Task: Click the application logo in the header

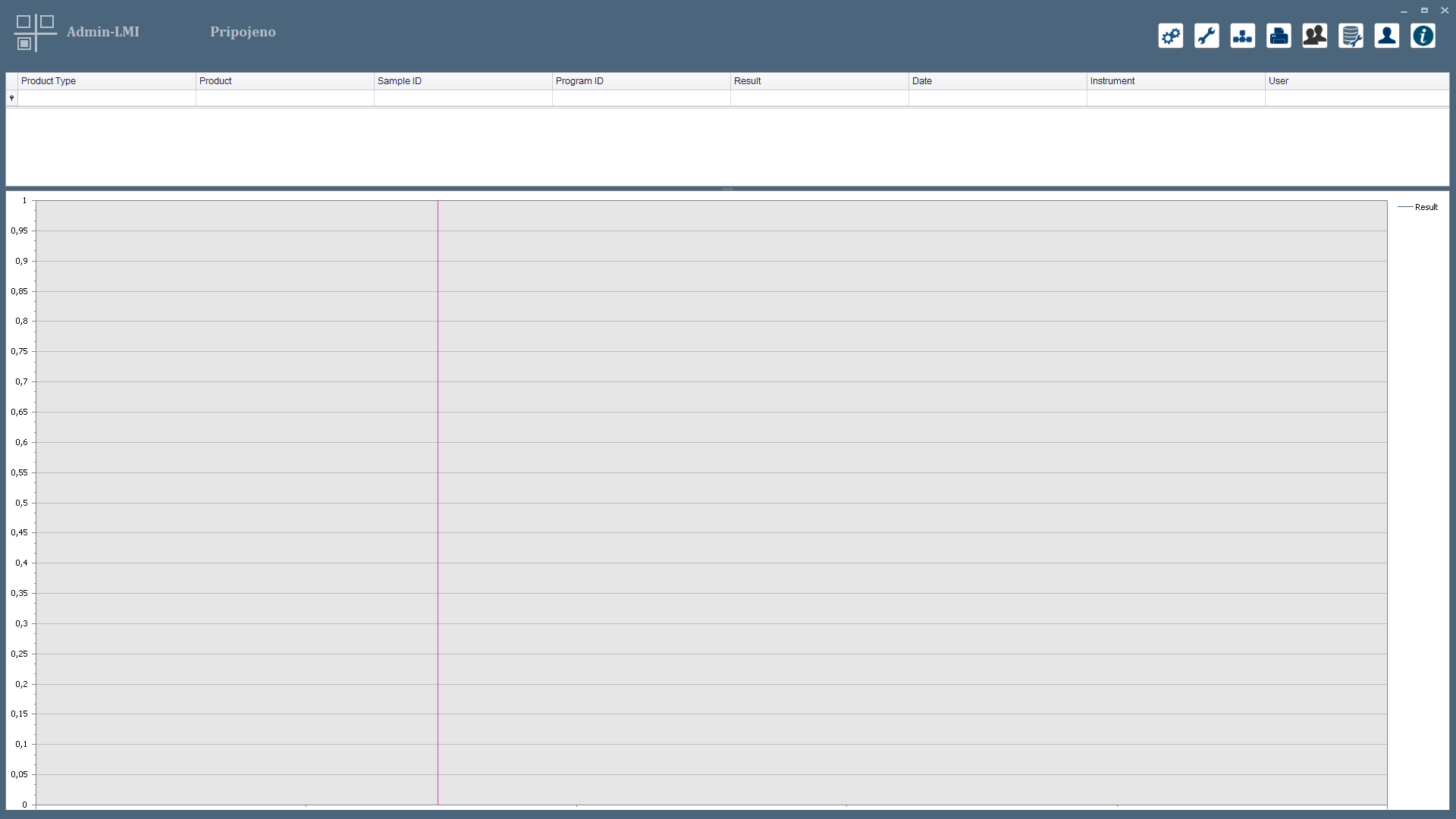Action: (x=35, y=33)
